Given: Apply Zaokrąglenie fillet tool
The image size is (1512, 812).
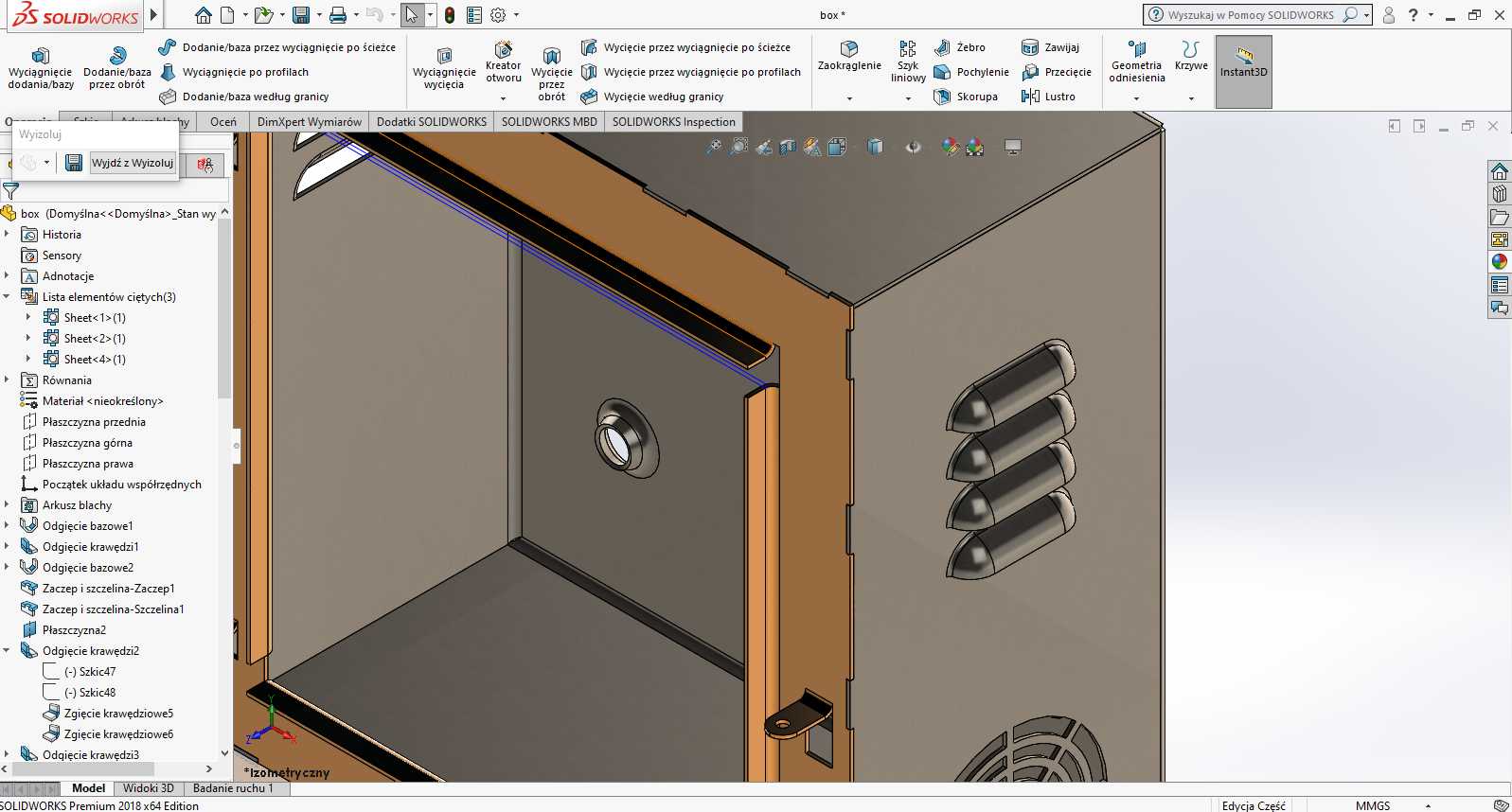Looking at the screenshot, I should click(x=849, y=57).
